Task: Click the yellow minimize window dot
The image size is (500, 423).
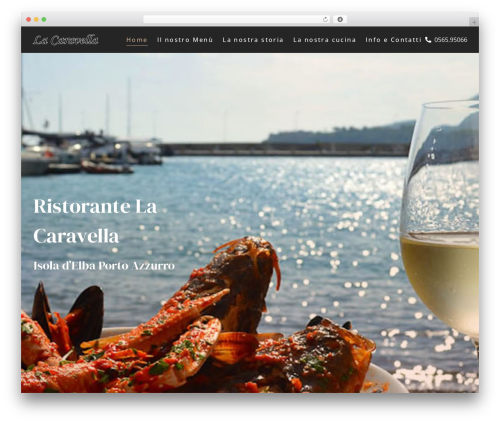Action: [x=36, y=20]
